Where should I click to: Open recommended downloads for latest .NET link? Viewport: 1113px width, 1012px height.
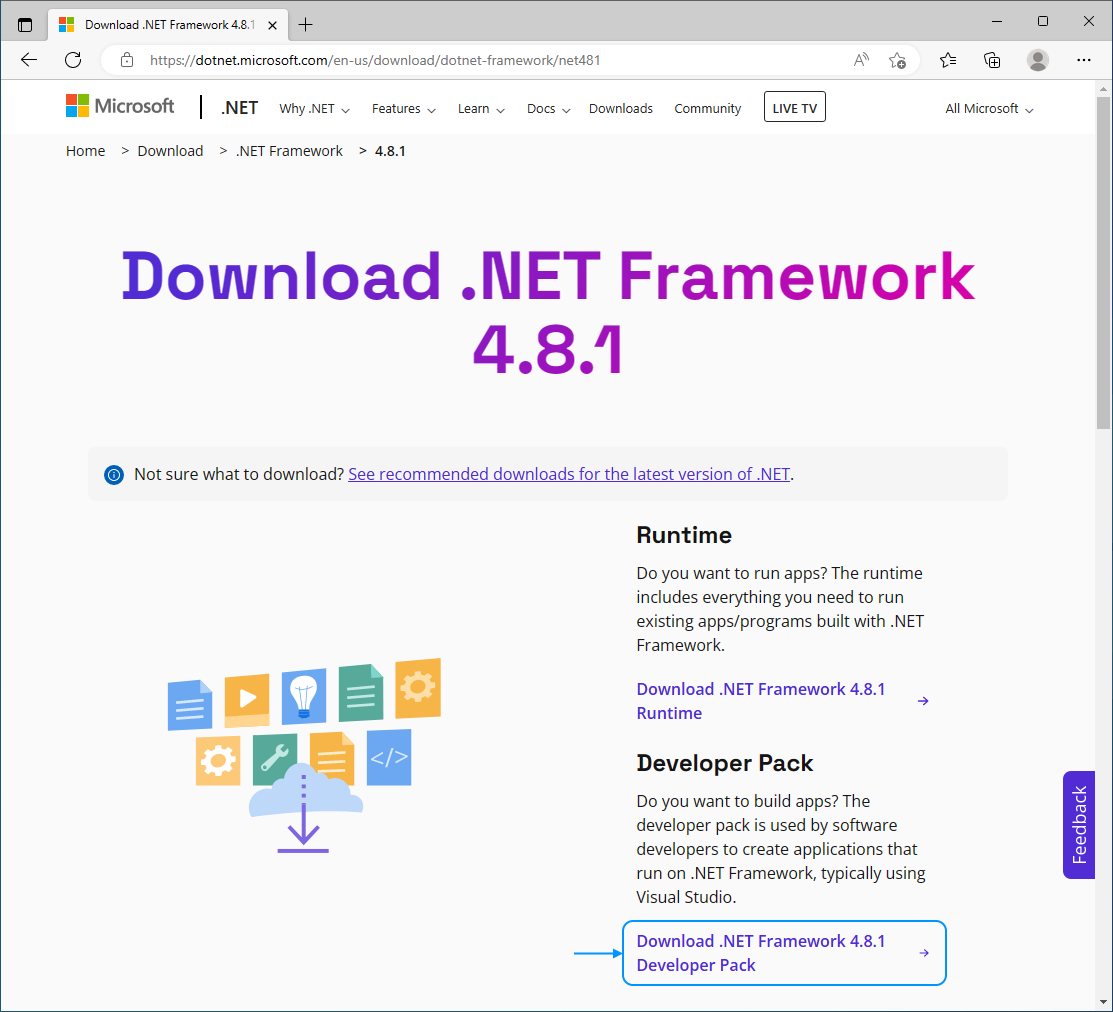pyautogui.click(x=569, y=475)
